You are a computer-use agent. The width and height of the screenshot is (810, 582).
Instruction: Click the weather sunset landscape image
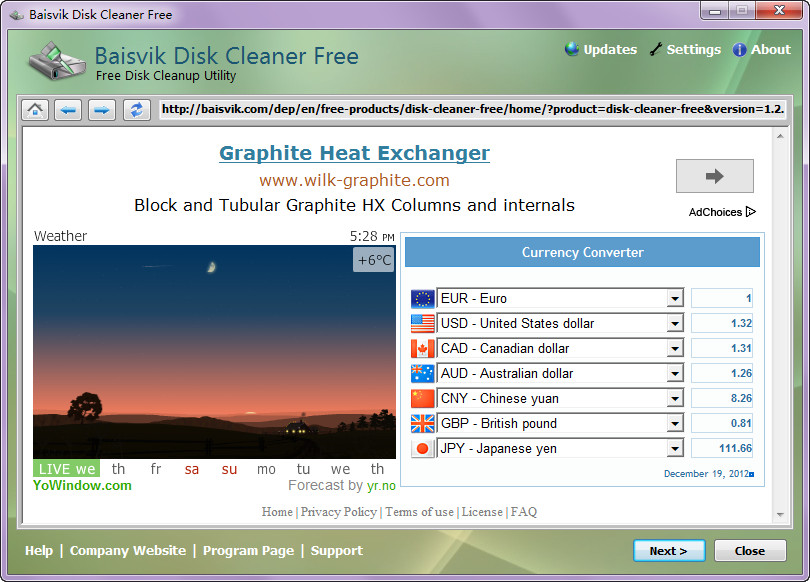pos(214,352)
